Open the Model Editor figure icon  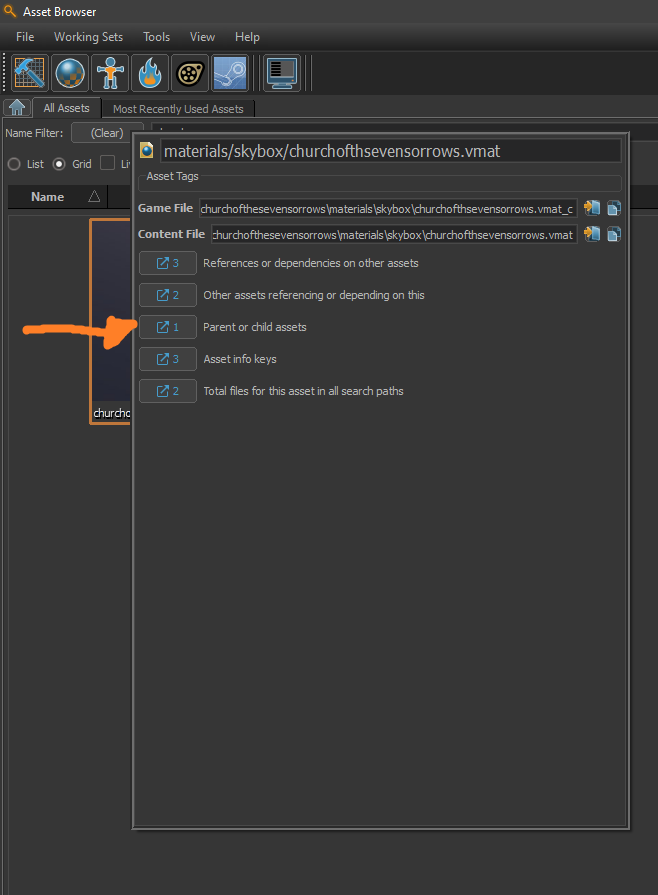(110, 72)
